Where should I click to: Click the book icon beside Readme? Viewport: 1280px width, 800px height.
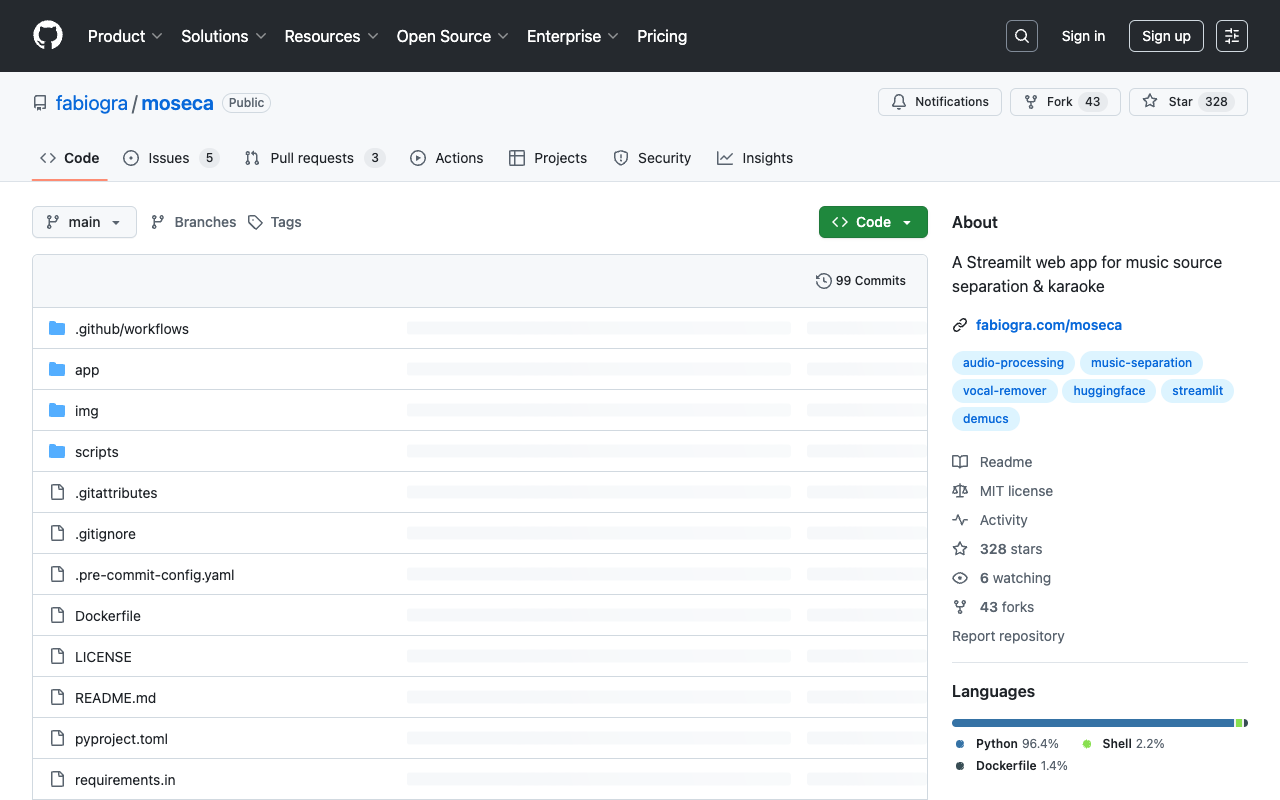coord(960,462)
